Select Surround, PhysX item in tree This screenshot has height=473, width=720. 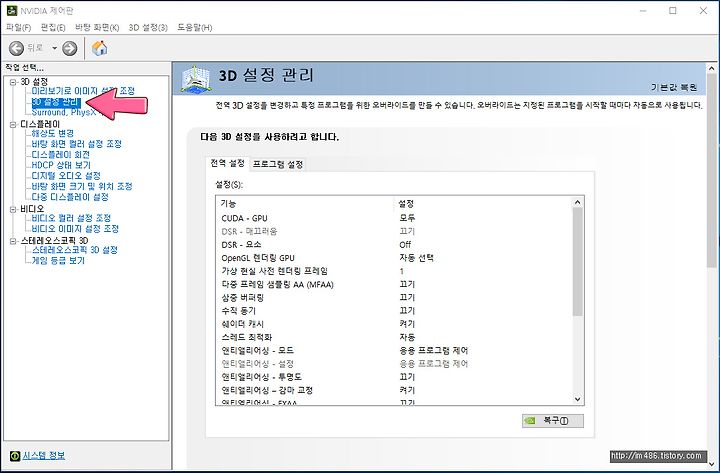[64, 112]
